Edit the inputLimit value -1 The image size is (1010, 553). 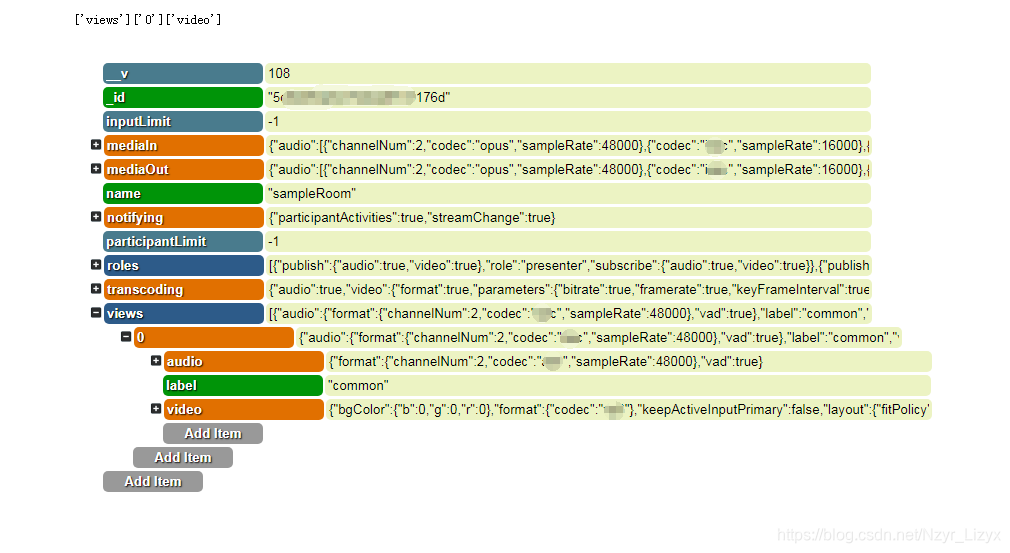[x=567, y=122]
